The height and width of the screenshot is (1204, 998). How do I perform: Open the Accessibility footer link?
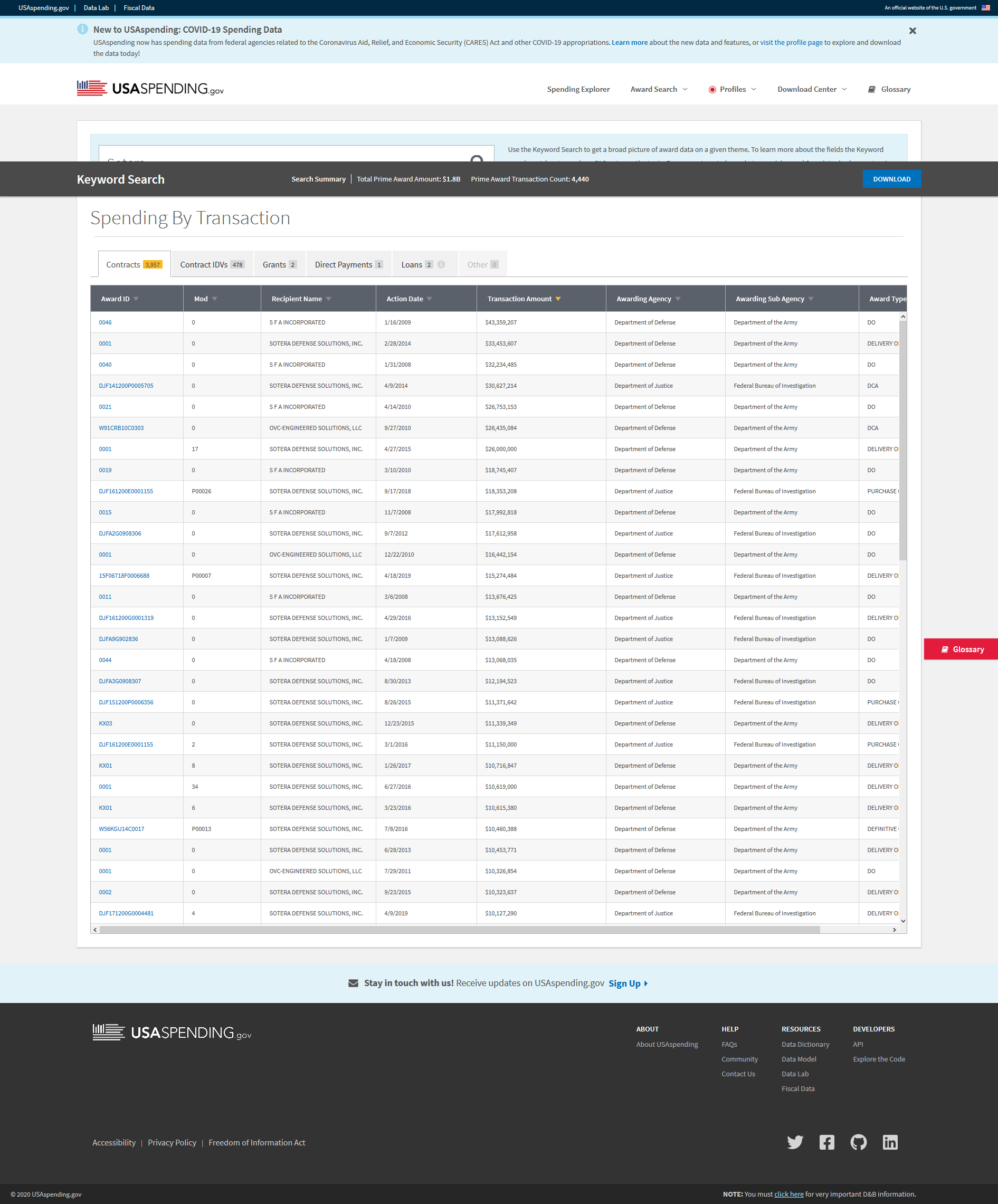[114, 1143]
